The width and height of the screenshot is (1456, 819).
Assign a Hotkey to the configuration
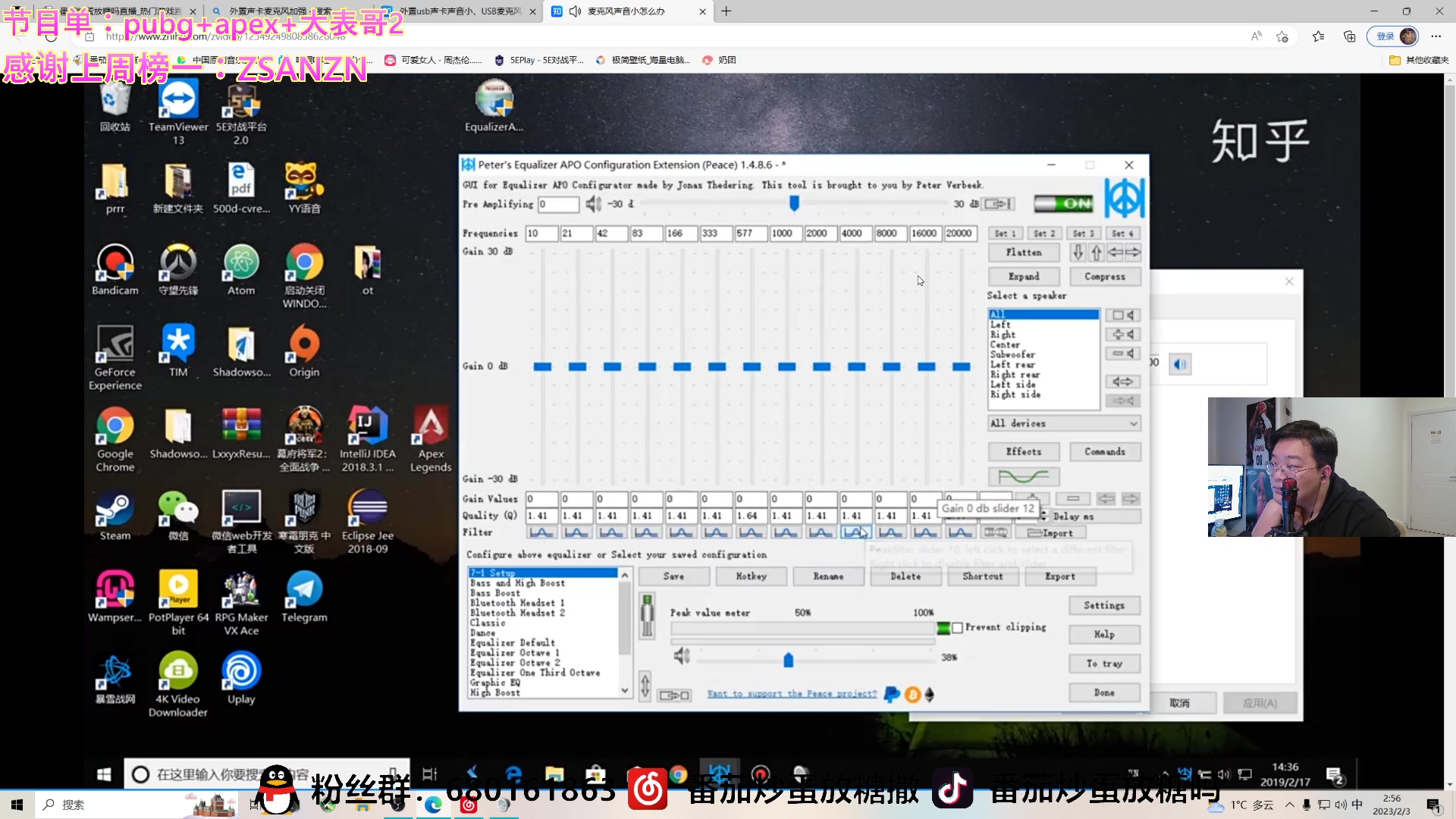coord(752,577)
